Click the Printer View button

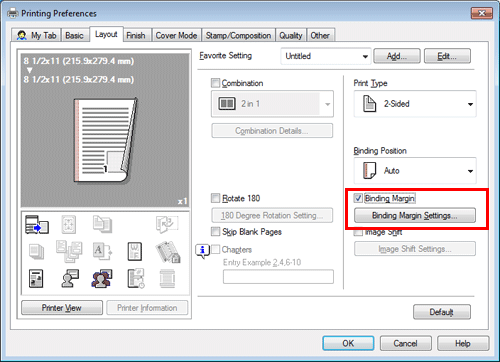62,308
